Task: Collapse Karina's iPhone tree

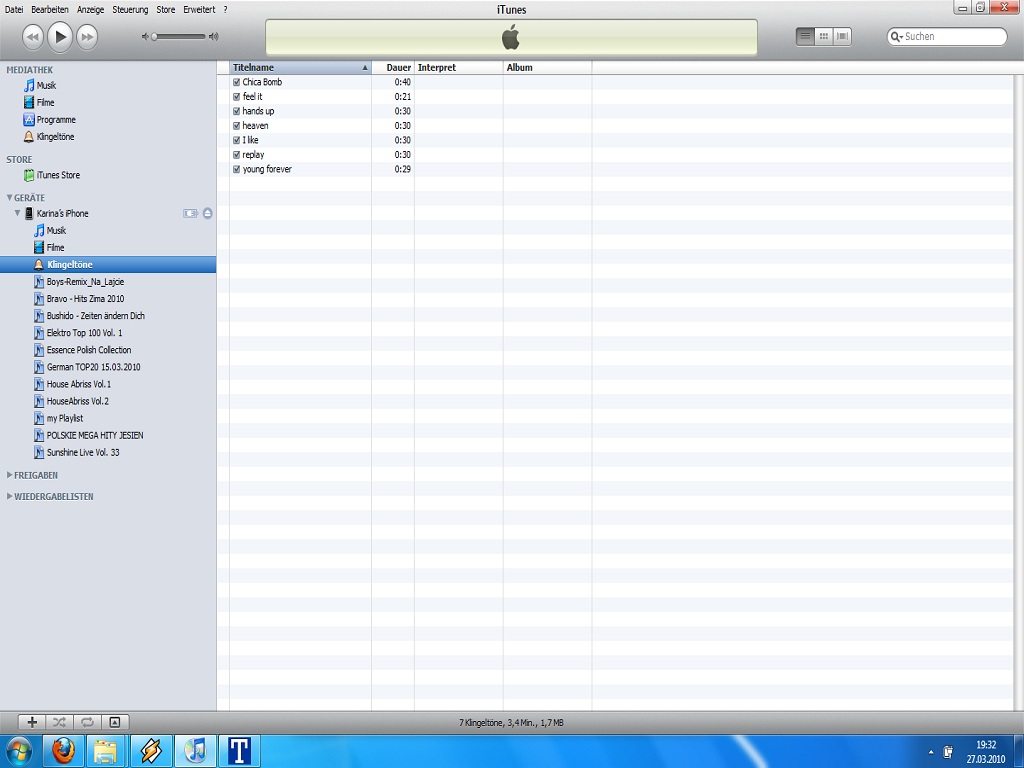Action: [x=18, y=213]
